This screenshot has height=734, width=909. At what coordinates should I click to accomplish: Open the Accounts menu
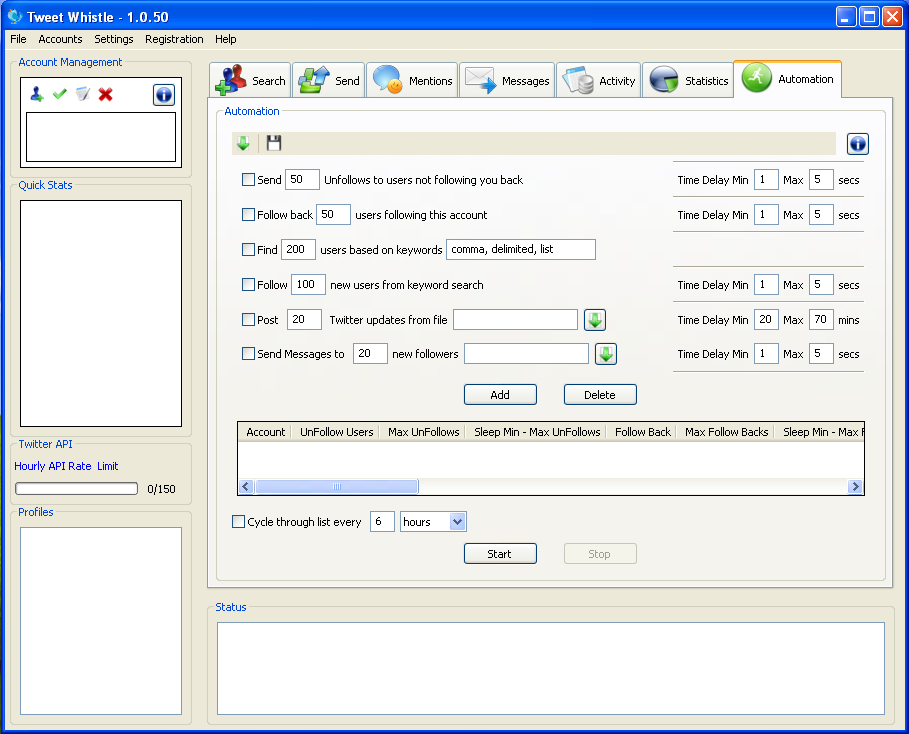[x=60, y=39]
